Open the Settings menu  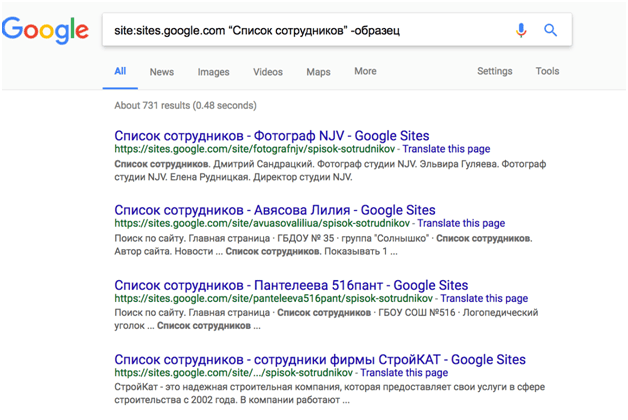point(494,72)
